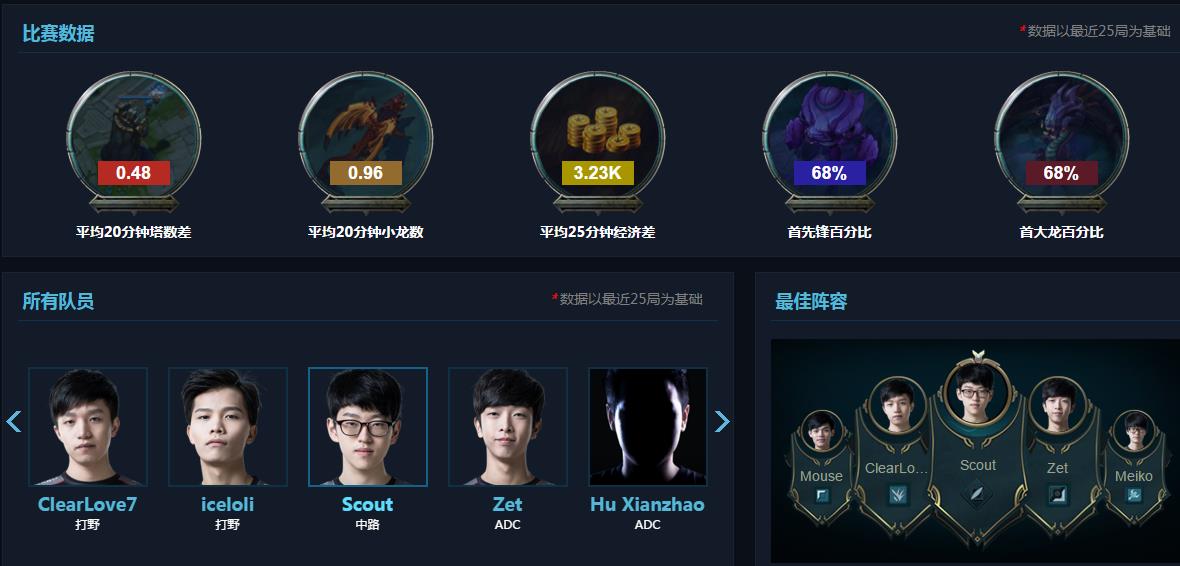Click the dragon stat icon showing 0.96
The height and width of the screenshot is (566, 1180).
point(365,138)
